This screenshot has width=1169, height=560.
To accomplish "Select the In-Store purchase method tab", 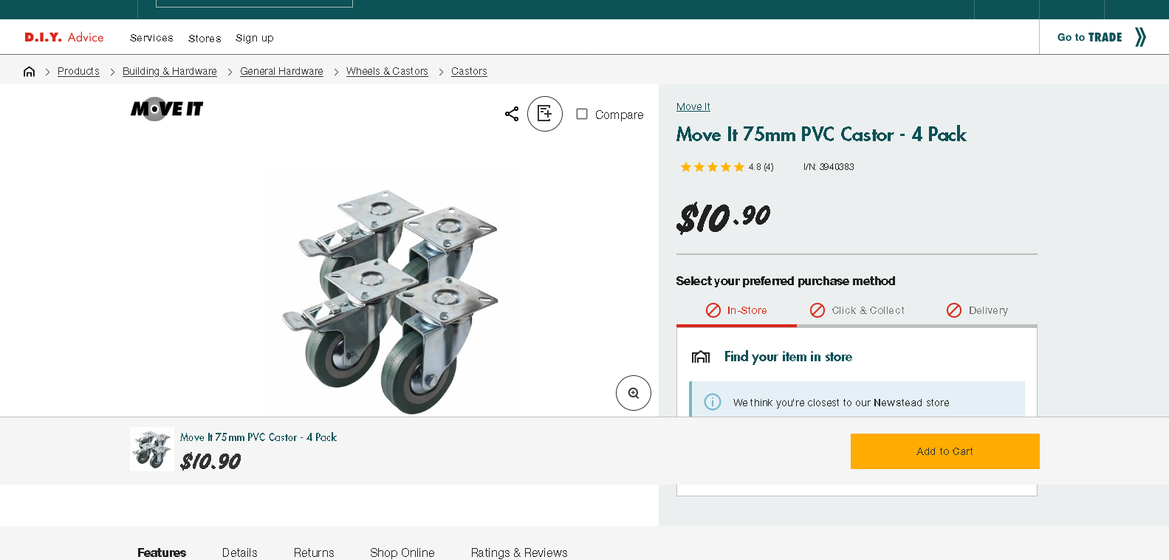I will click(736, 310).
